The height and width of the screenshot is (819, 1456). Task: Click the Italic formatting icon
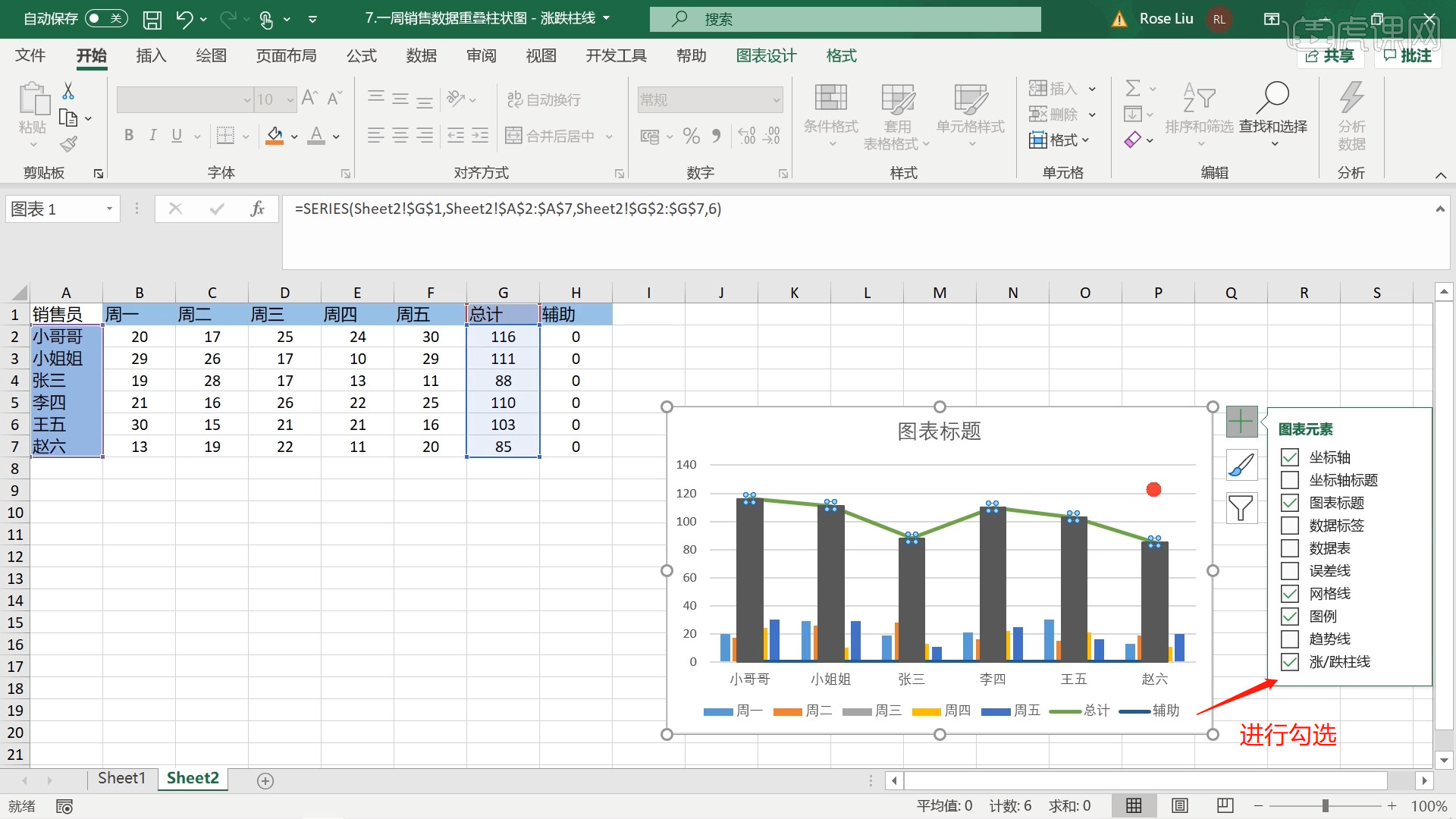point(152,135)
